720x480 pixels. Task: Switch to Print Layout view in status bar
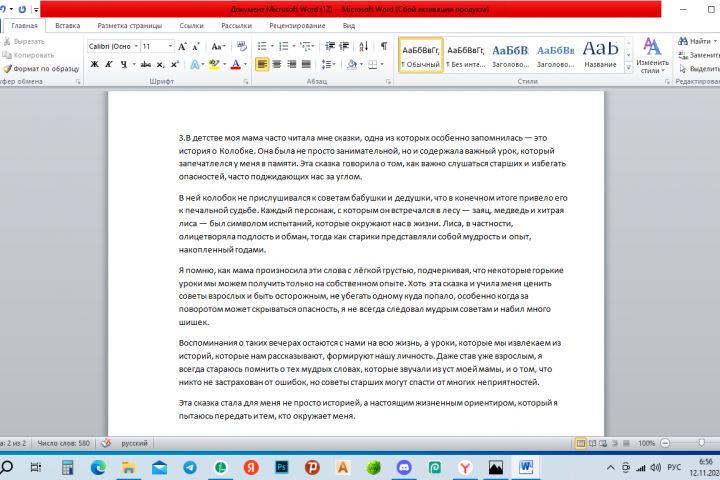[581, 443]
